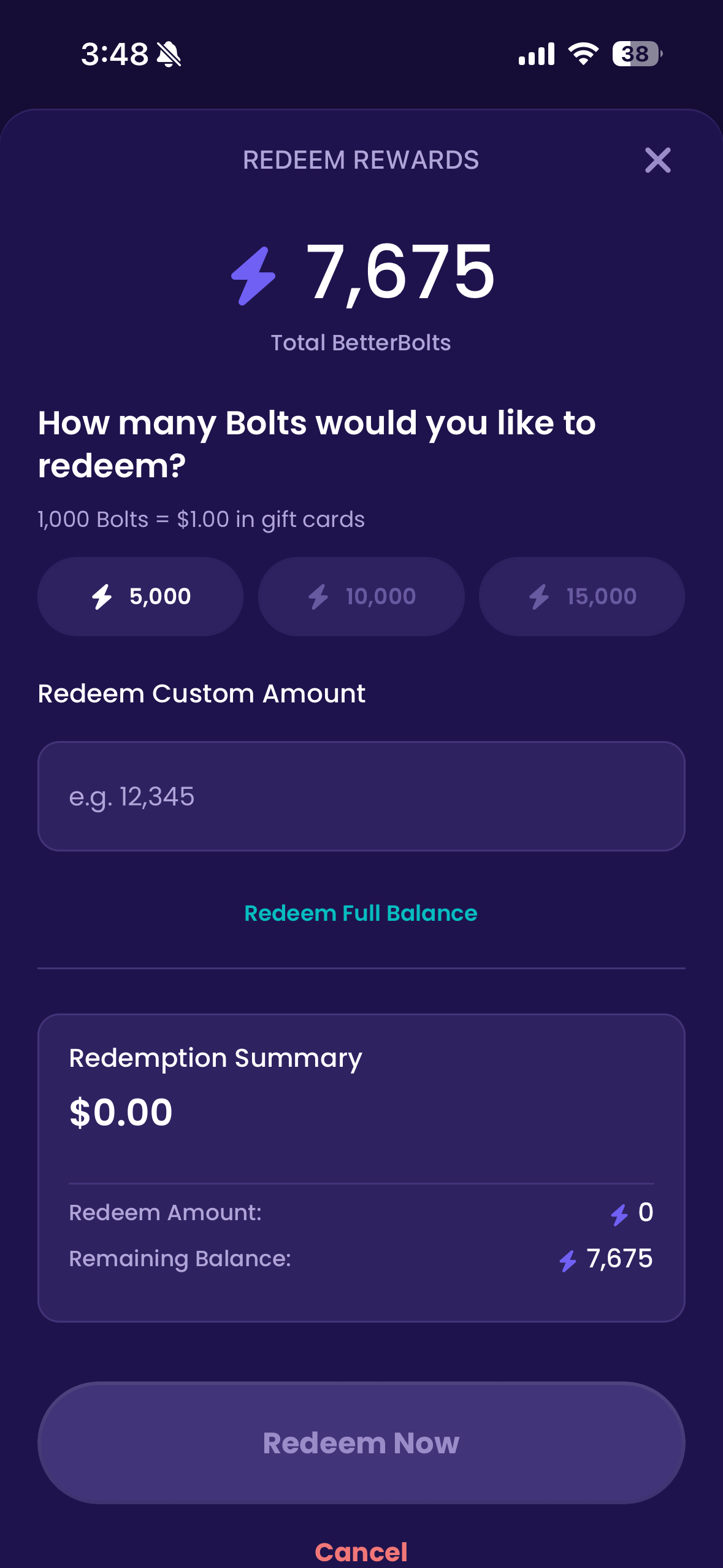Tap the bolt icon on the 5,000 chip
This screenshot has height=1568, width=723.
[x=102, y=596]
